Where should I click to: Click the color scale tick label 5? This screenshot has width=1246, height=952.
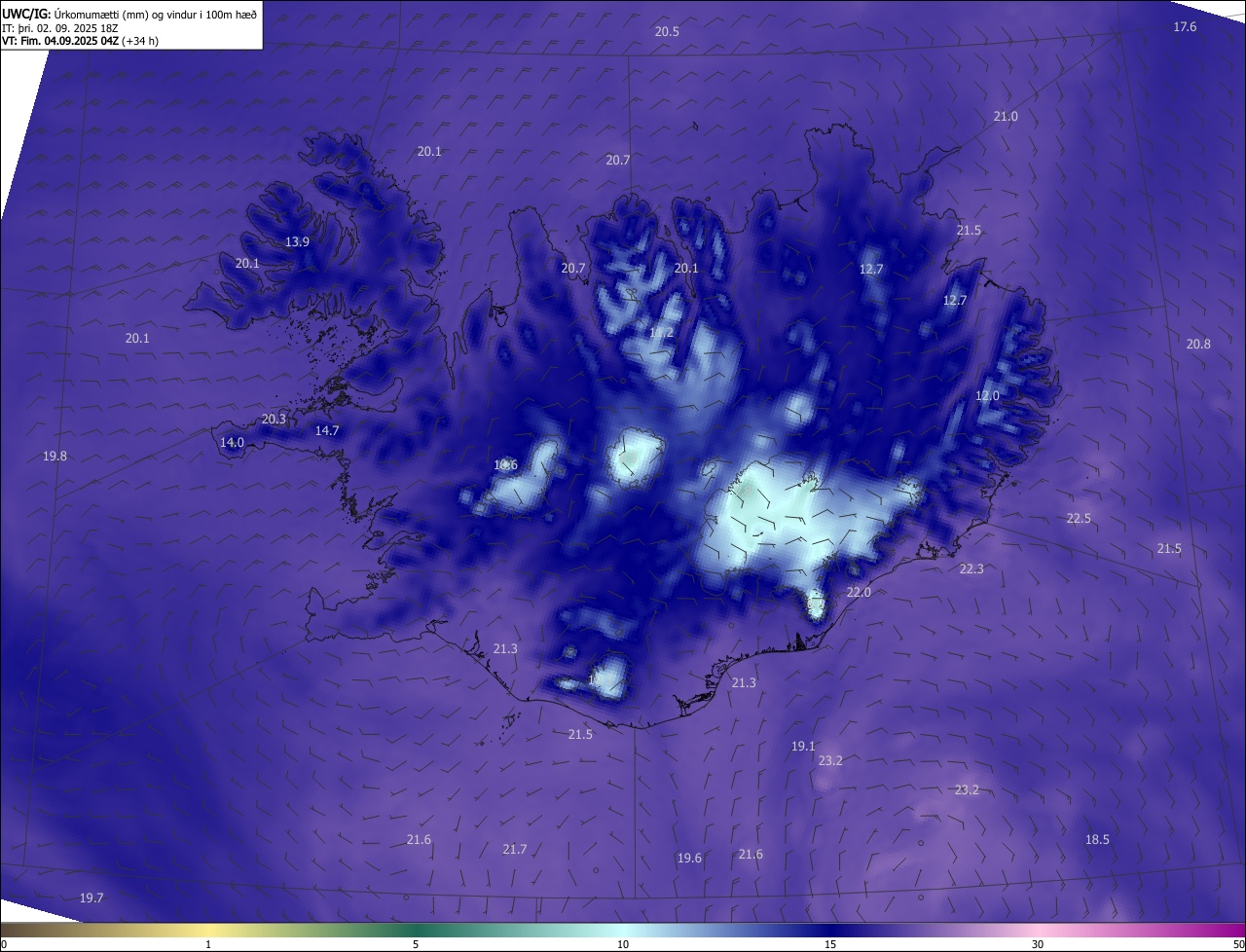pos(416,944)
